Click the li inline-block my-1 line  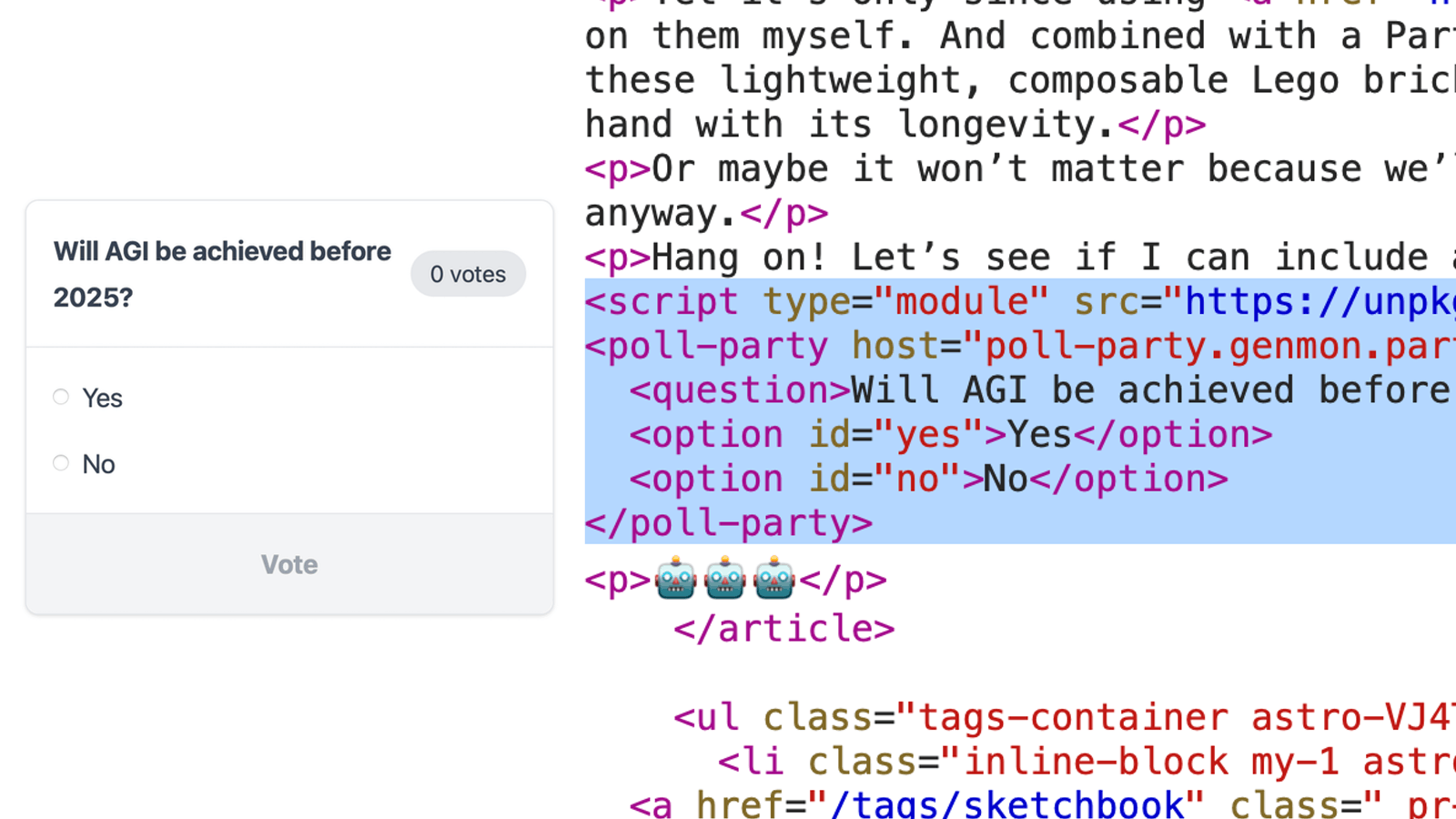(1087, 762)
